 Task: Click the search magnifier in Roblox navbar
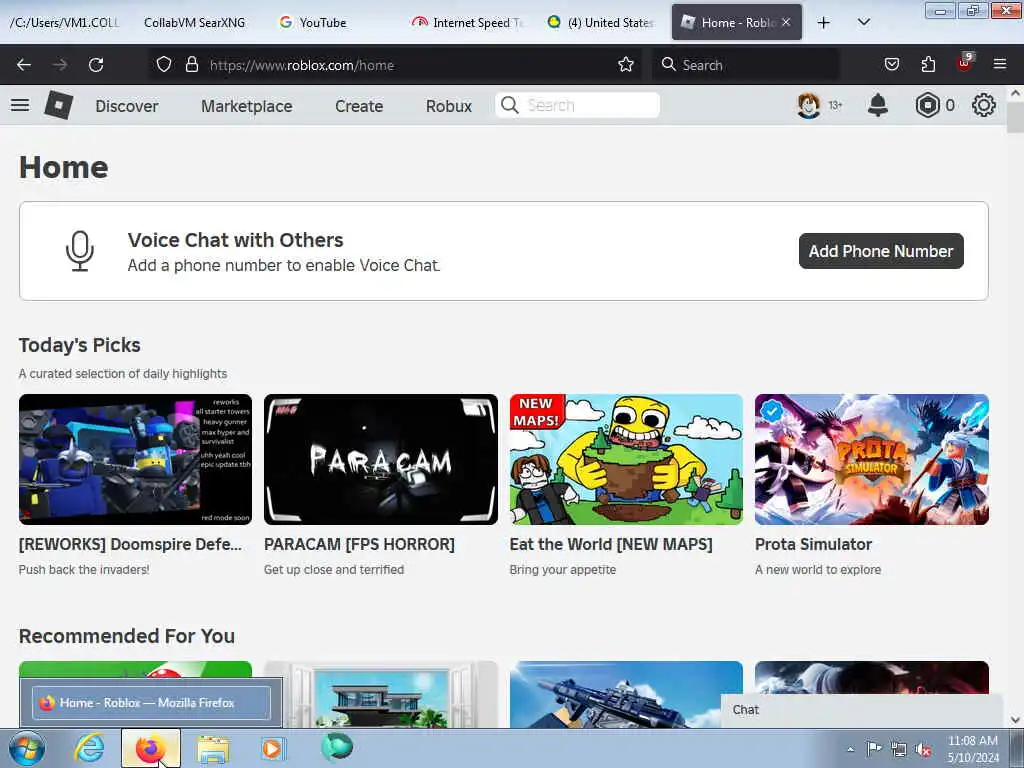coord(510,105)
